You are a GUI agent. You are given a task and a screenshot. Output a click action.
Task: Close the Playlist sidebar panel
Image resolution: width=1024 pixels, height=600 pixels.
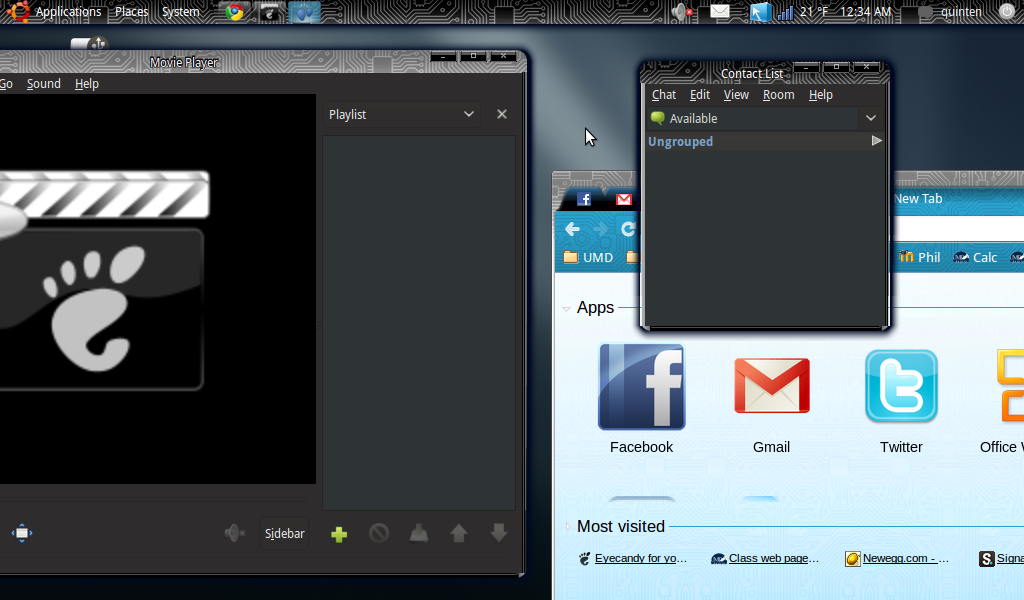(502, 114)
